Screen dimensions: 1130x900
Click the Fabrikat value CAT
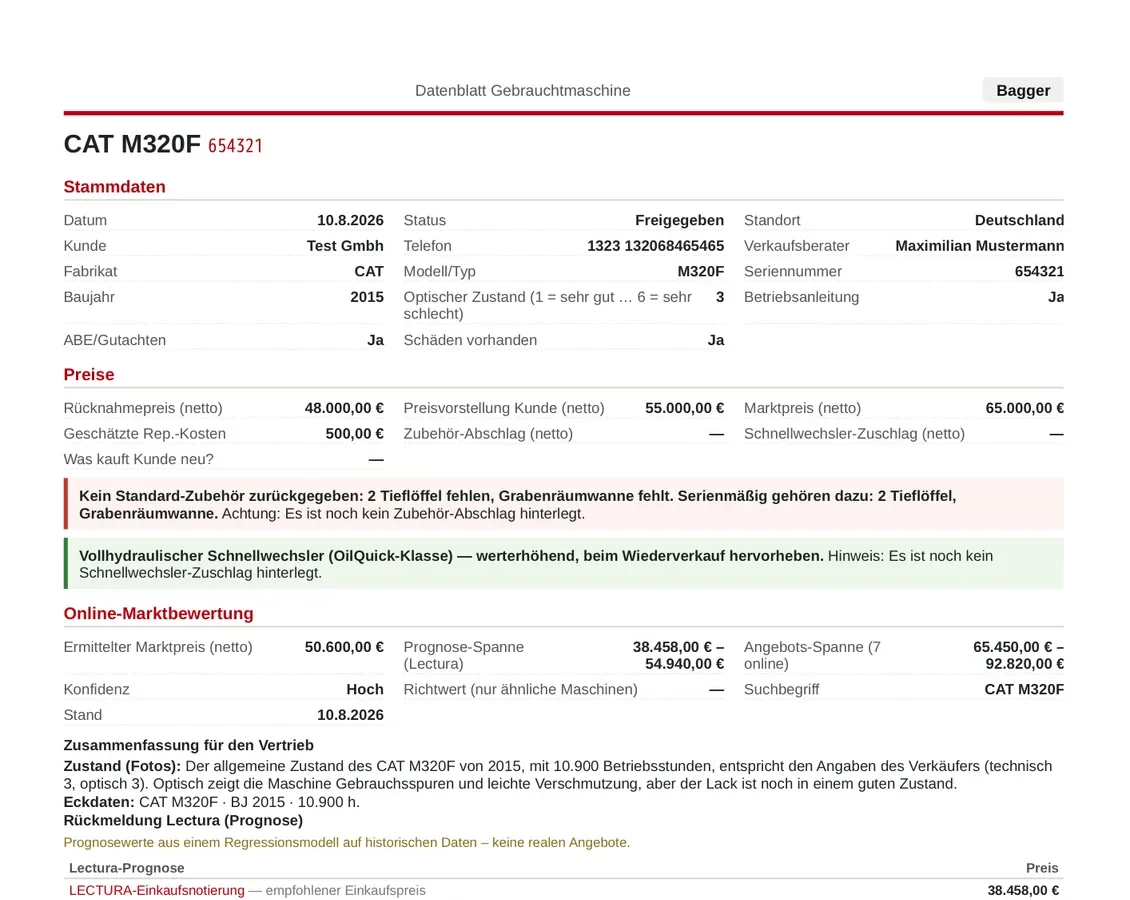369,272
